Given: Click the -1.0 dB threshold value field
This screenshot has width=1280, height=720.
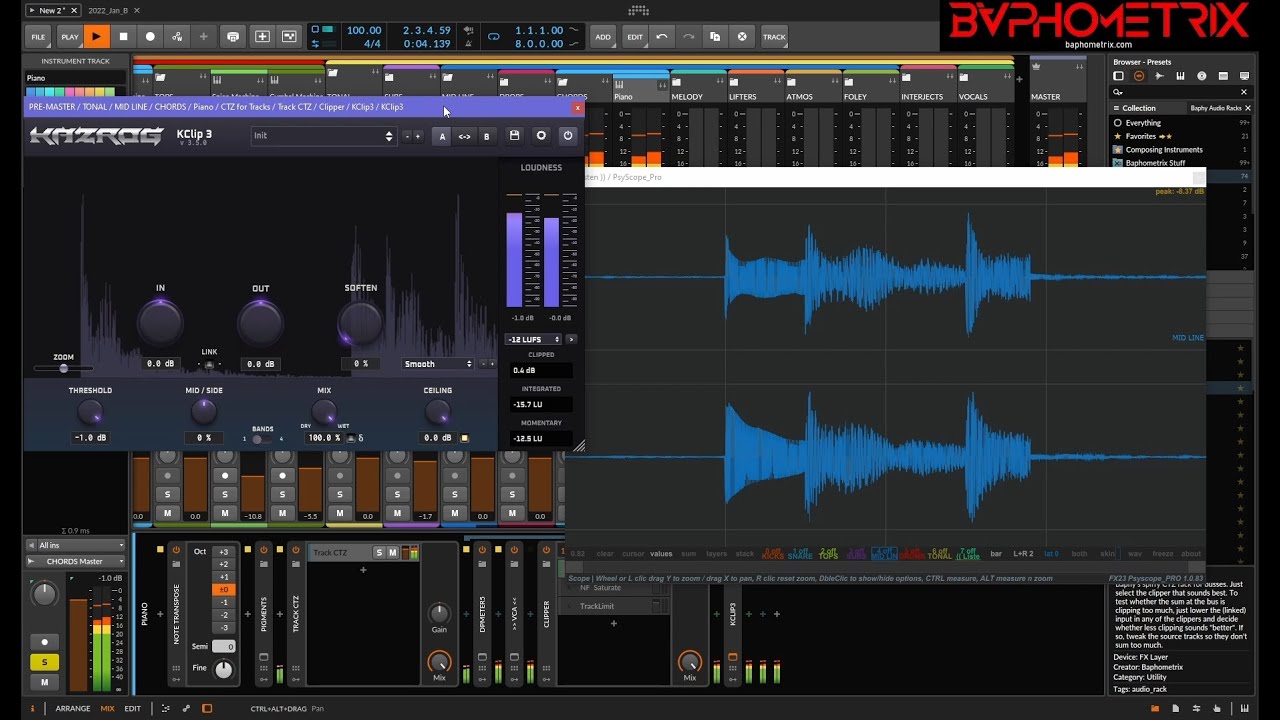Looking at the screenshot, I should (x=90, y=437).
